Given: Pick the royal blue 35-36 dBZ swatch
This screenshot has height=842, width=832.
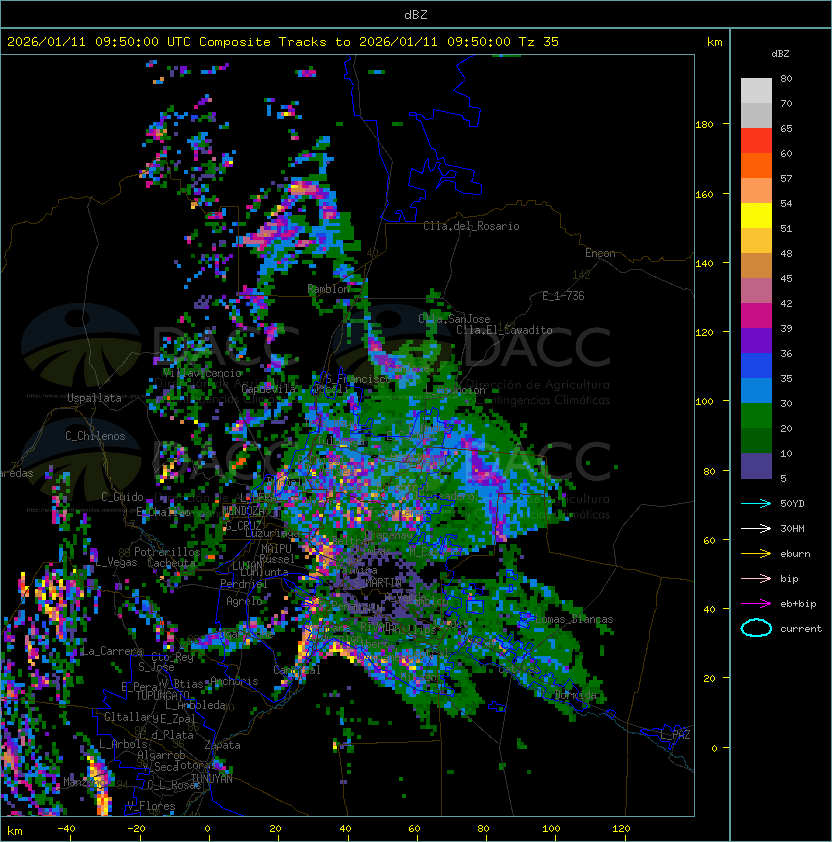Looking at the screenshot, I should [x=756, y=366].
